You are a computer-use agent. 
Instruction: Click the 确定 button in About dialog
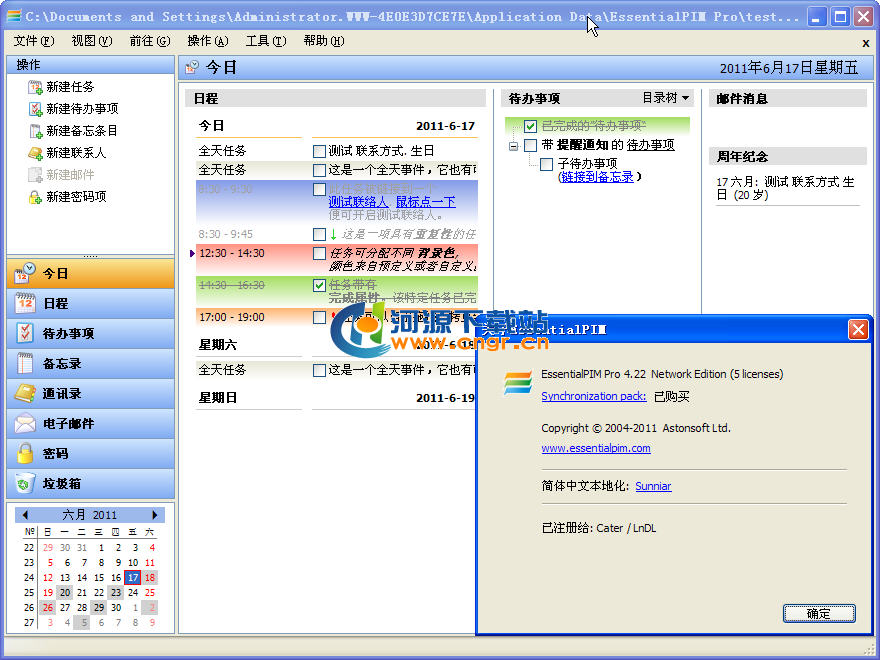click(818, 613)
